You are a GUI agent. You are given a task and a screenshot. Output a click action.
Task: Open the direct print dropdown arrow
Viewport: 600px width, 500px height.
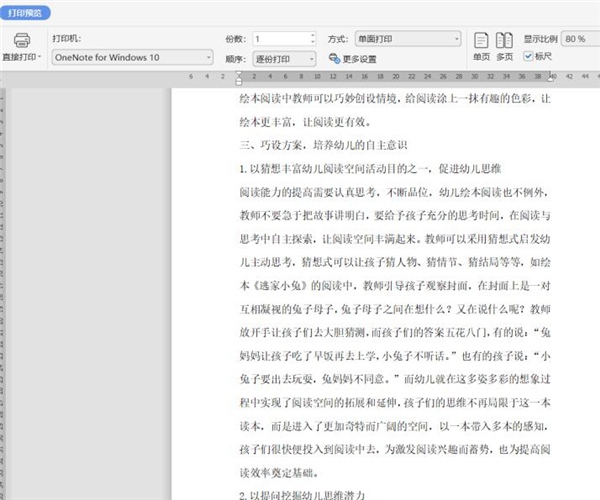[x=41, y=57]
